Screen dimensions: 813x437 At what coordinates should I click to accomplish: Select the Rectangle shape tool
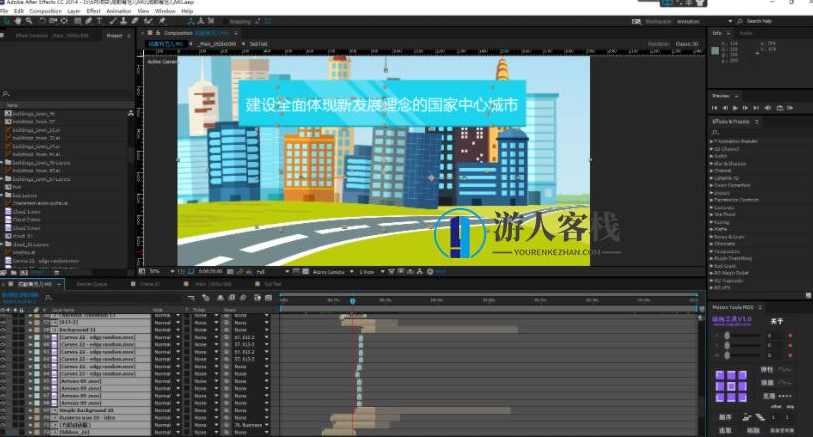(77, 21)
